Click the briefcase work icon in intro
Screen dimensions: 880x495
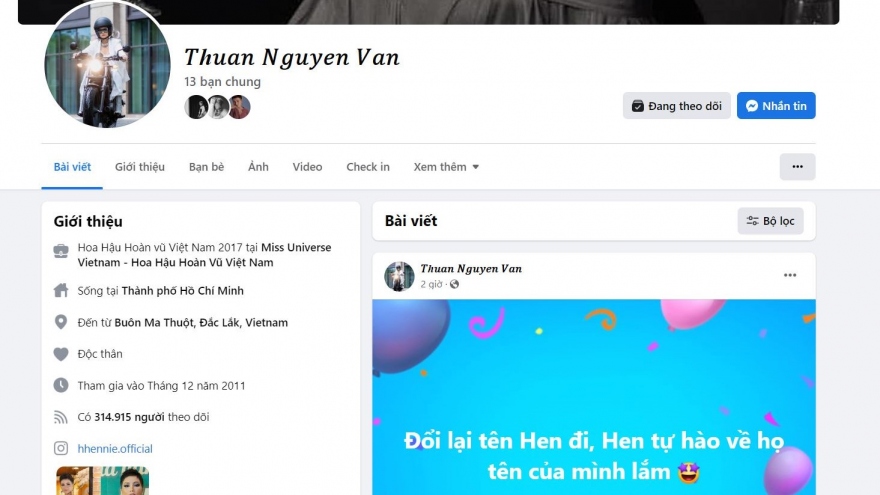(x=61, y=250)
